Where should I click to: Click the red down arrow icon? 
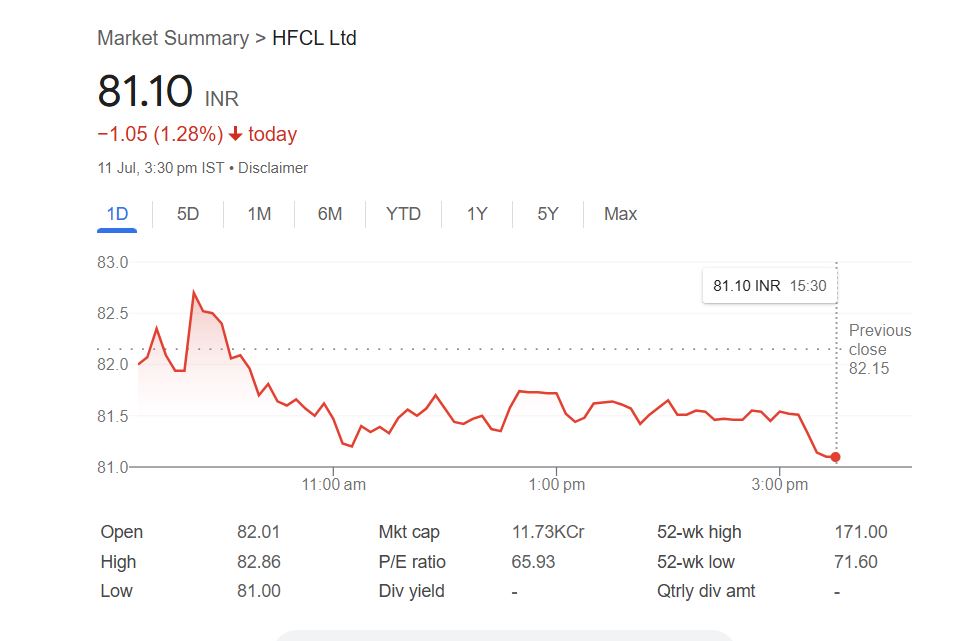(236, 134)
